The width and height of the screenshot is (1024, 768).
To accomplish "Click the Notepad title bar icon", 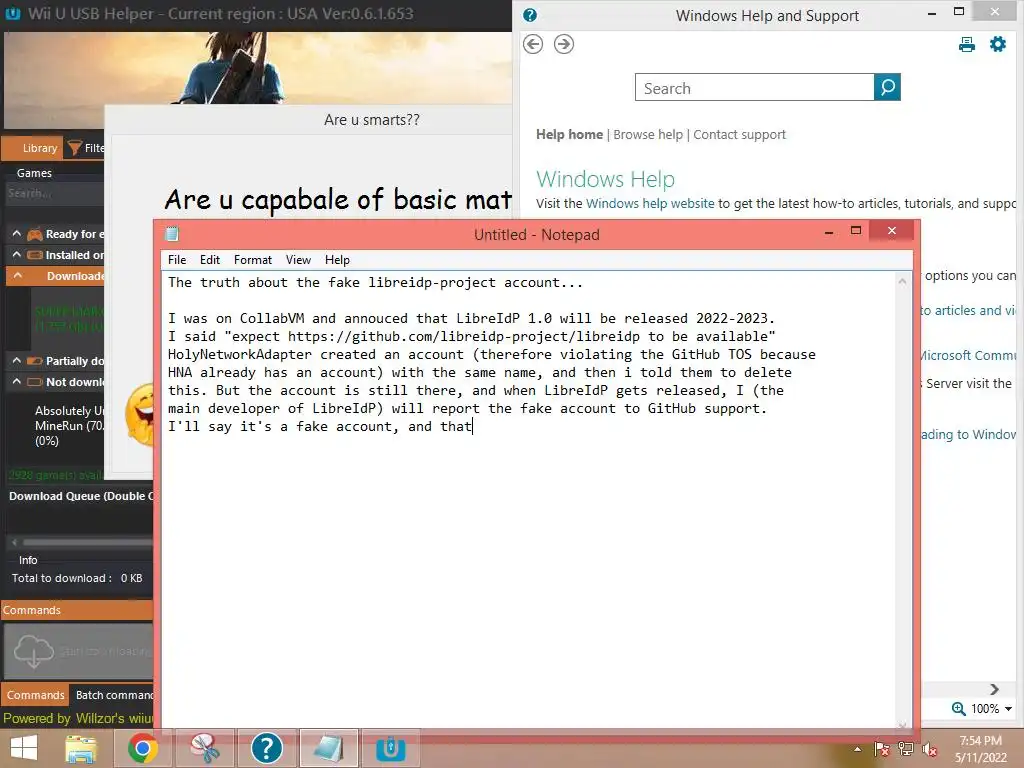I will click(172, 234).
